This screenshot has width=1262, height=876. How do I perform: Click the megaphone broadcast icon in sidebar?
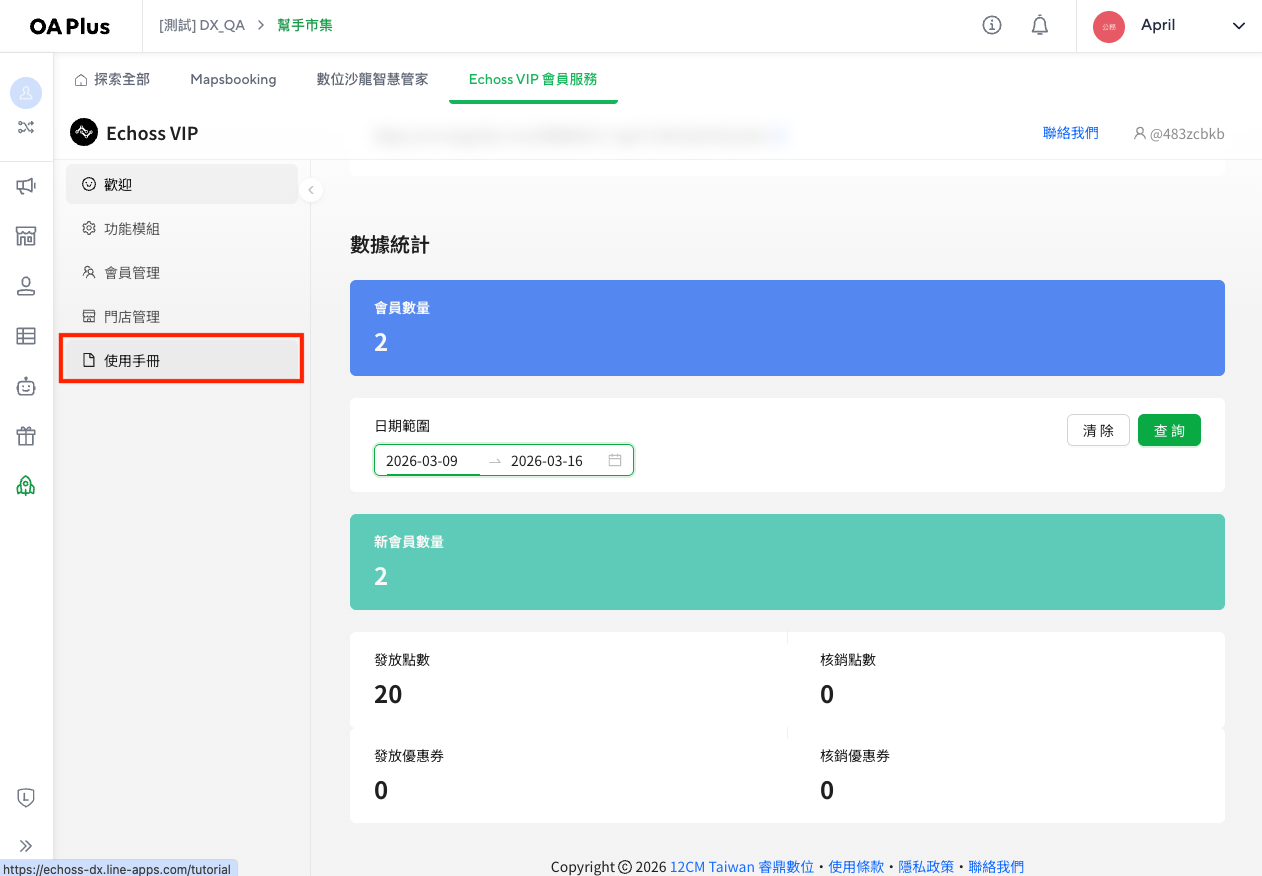[26, 186]
